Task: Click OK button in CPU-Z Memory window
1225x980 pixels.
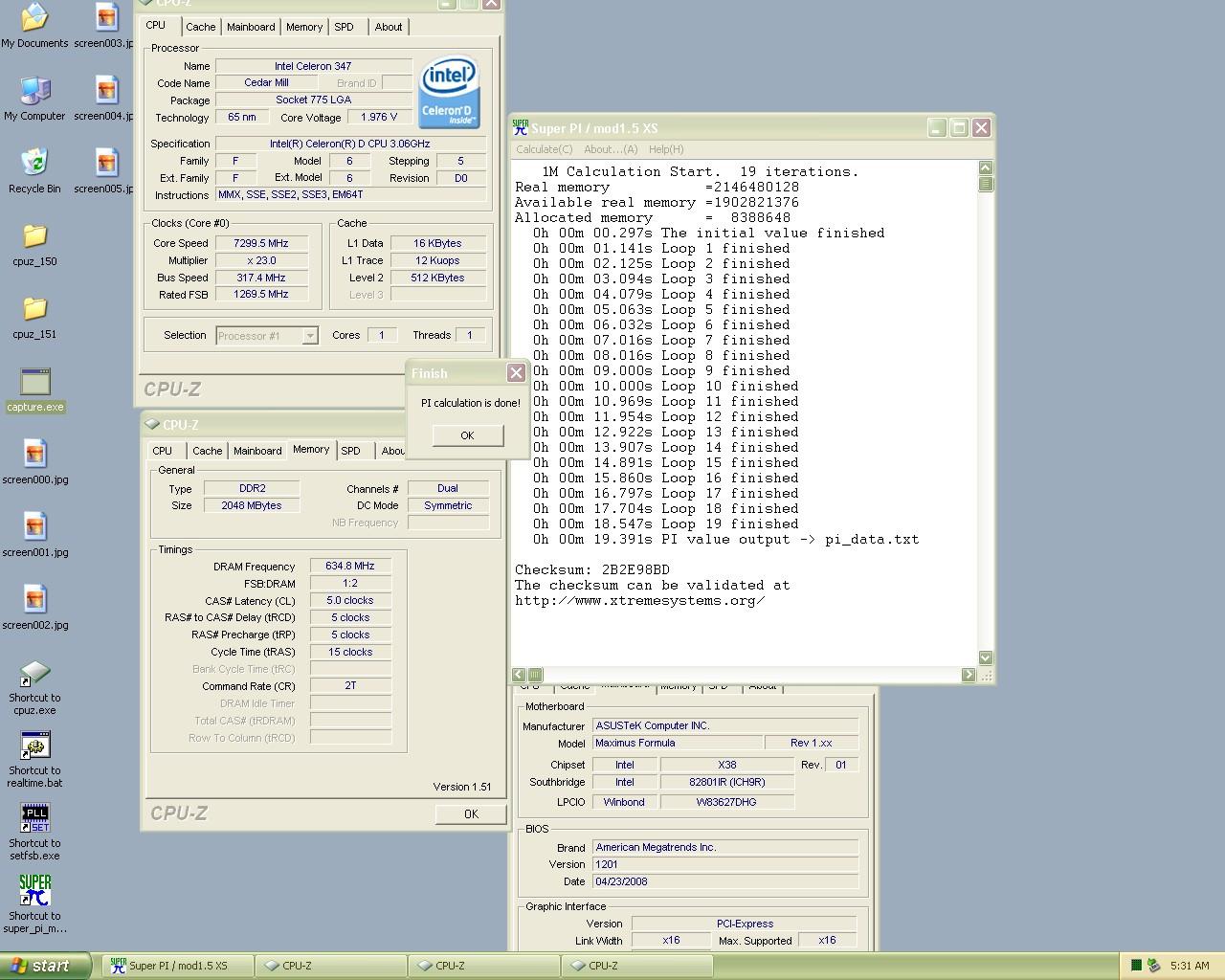Action: pyautogui.click(x=471, y=813)
